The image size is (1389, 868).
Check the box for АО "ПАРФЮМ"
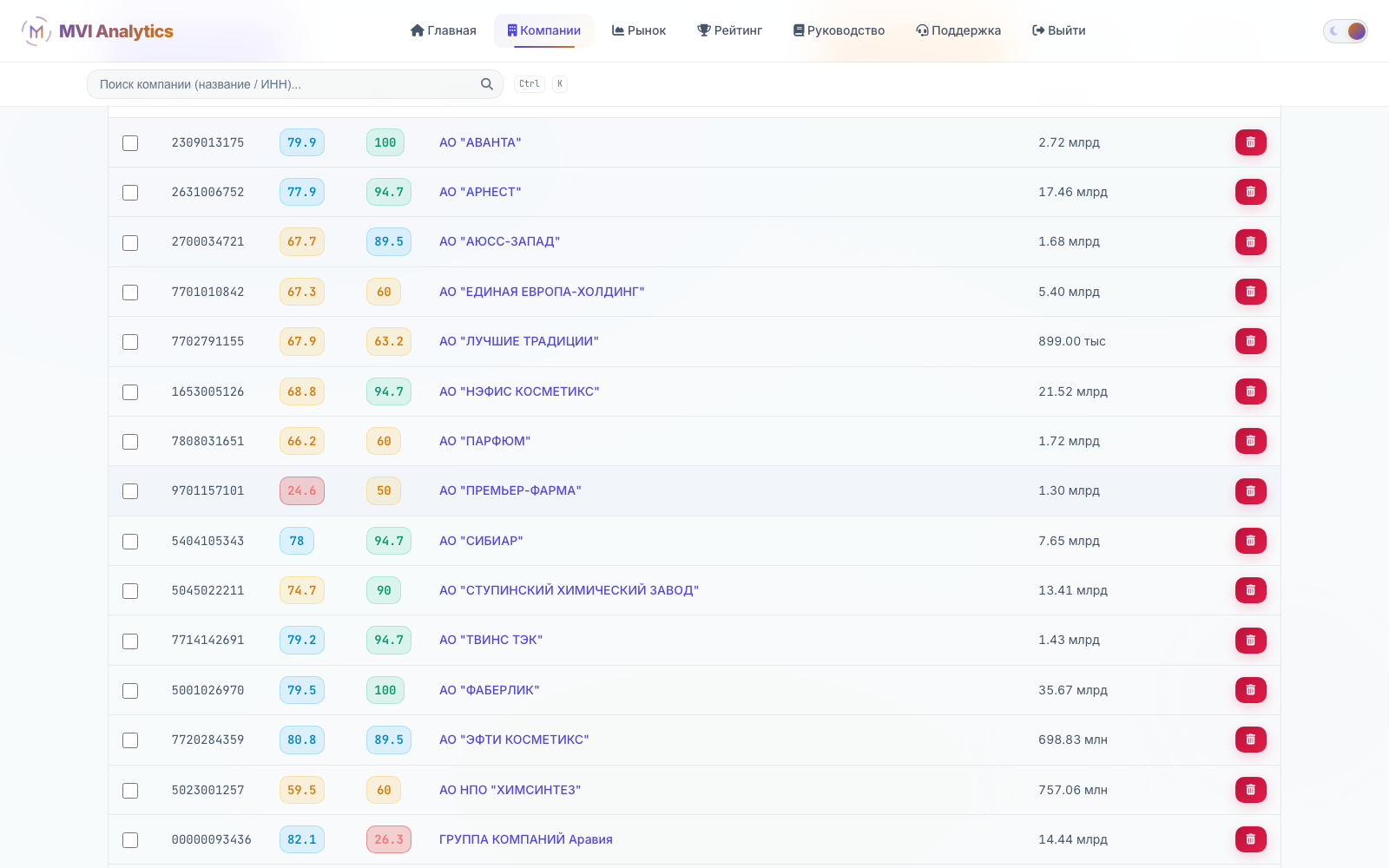[130, 442]
